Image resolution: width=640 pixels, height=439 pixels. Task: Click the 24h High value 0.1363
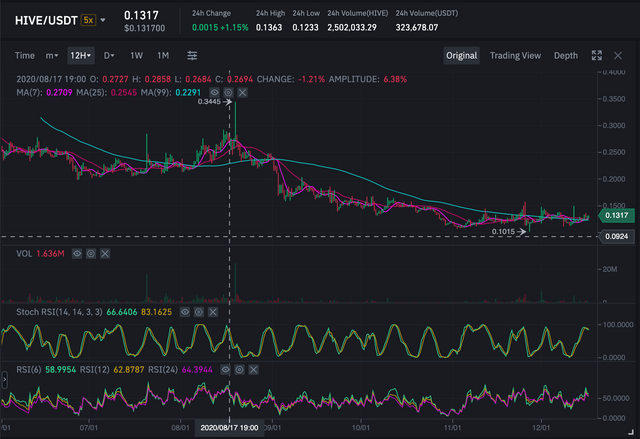pyautogui.click(x=269, y=27)
